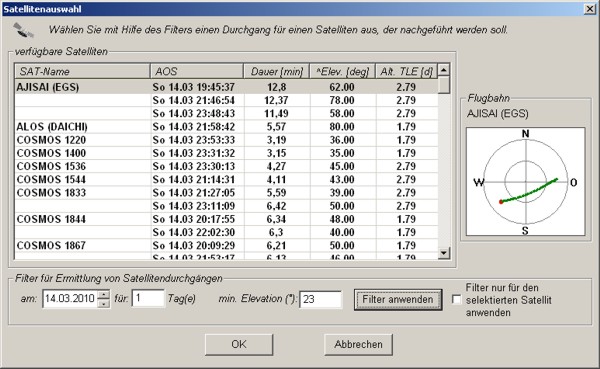Click the elevation value 36.00
Image resolution: width=600 pixels, height=369 pixels.
[x=342, y=140]
